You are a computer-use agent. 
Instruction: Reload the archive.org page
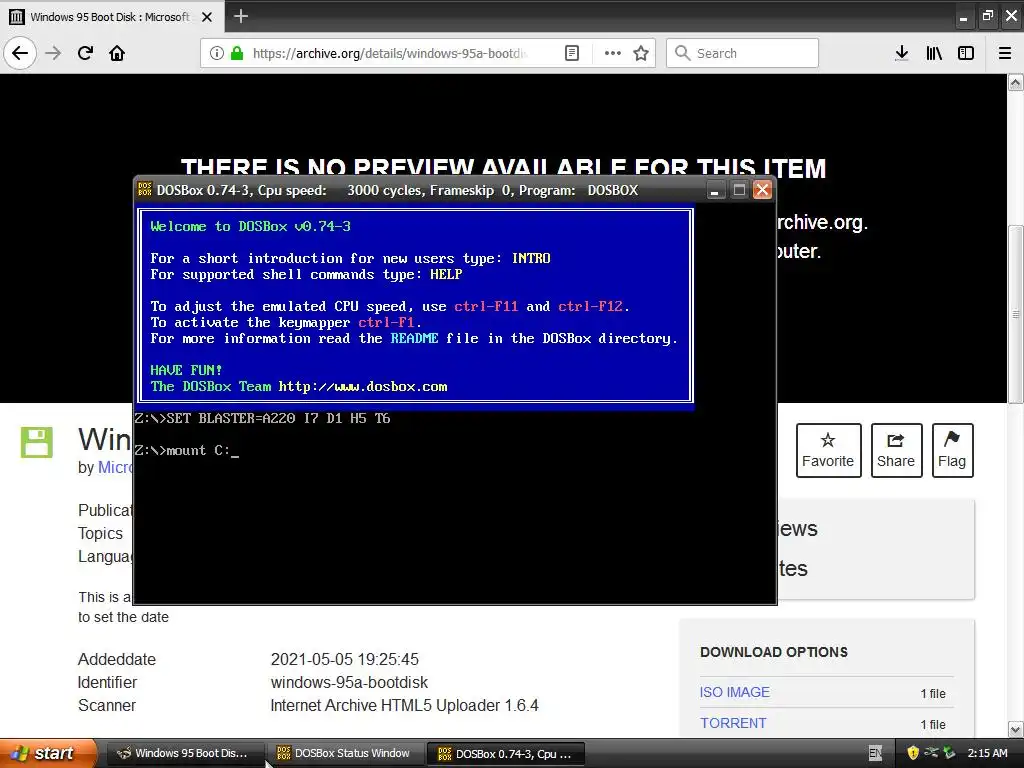(x=85, y=53)
